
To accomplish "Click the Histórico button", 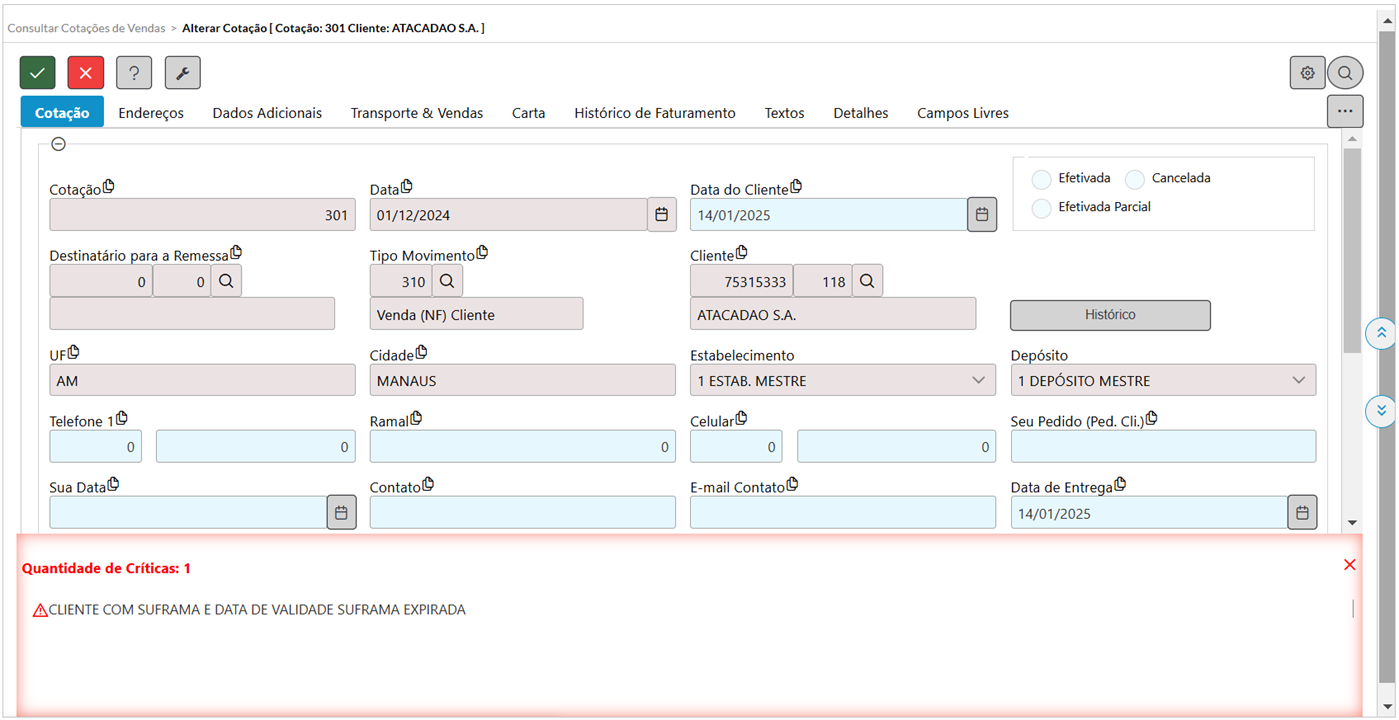I will pos(1110,315).
